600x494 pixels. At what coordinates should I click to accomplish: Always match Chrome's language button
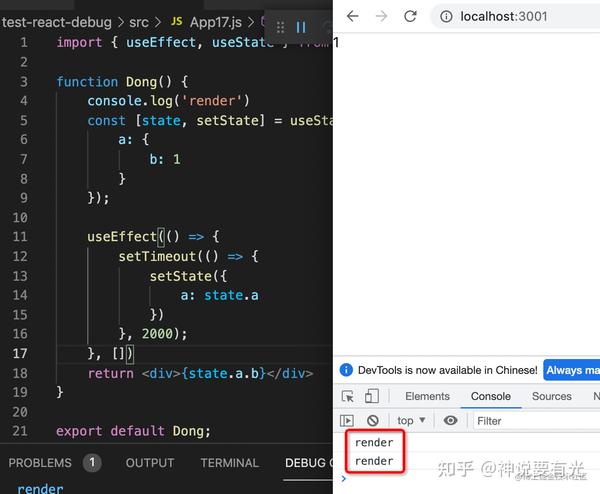pos(572,370)
